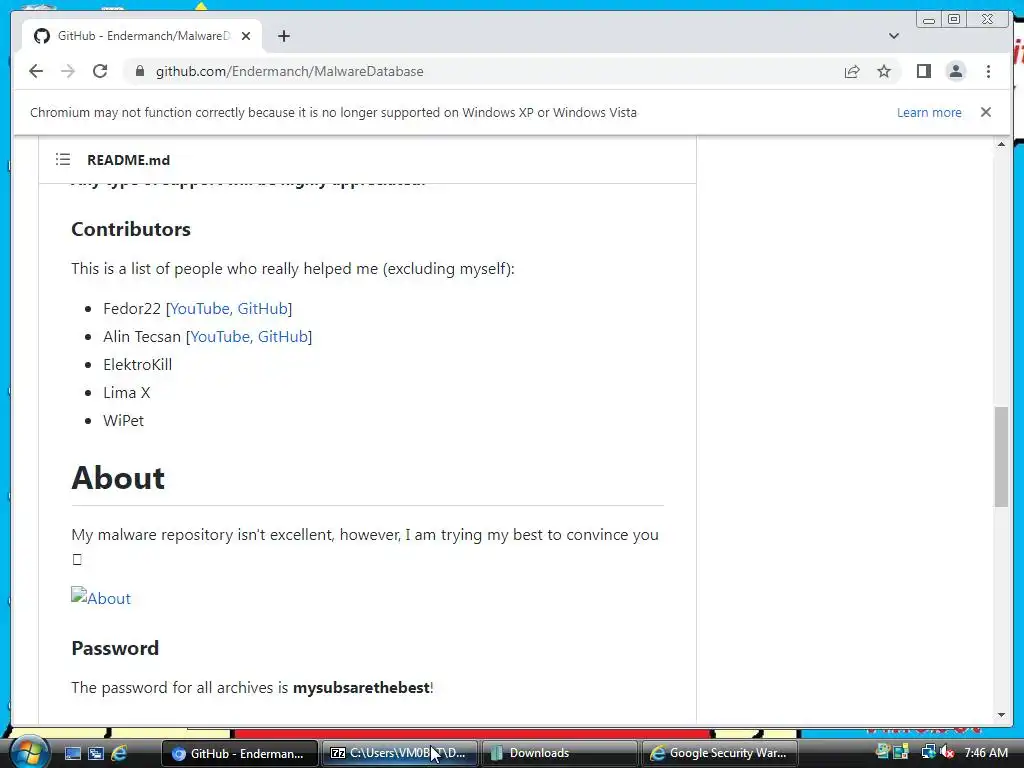Open the Windows Start menu
1024x768 pixels.
28,752
